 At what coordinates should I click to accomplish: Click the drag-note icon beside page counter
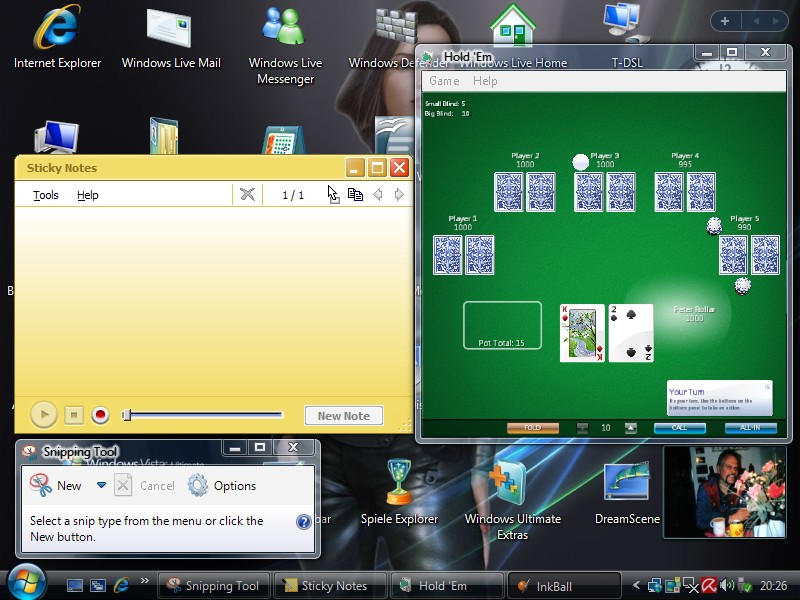333,194
